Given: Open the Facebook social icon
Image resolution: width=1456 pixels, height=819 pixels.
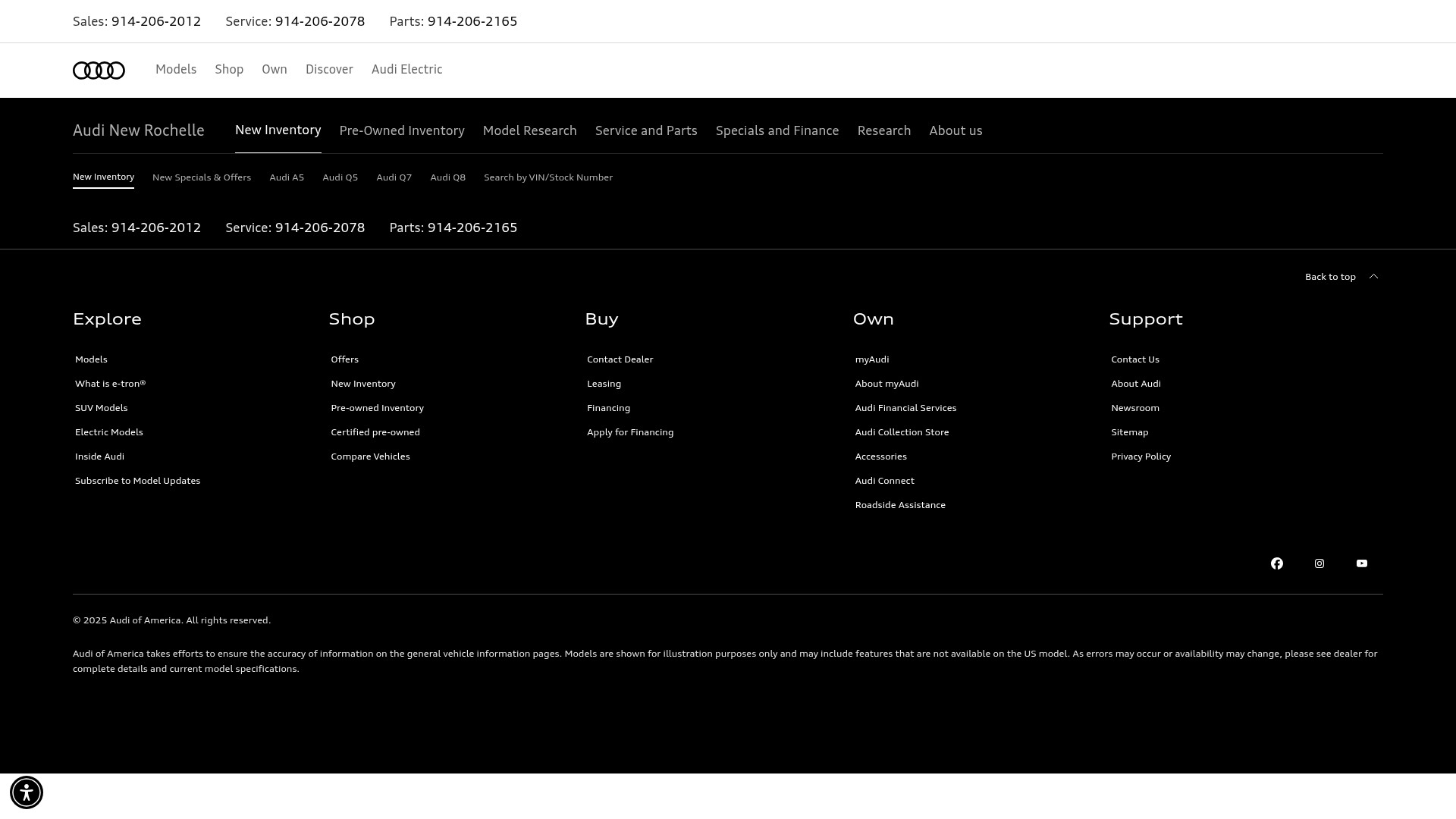Looking at the screenshot, I should (1277, 563).
